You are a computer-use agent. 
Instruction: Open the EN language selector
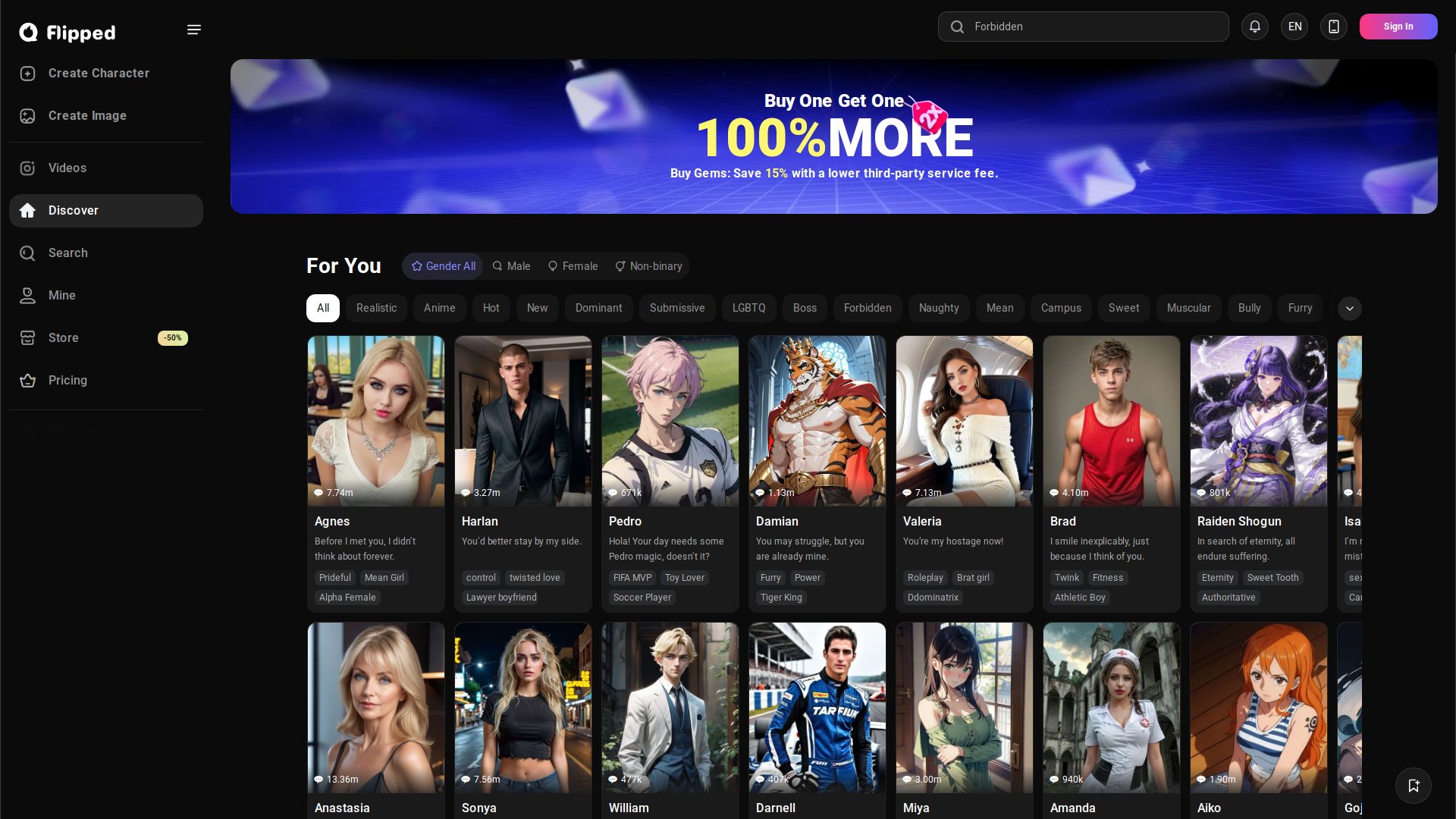(1294, 27)
